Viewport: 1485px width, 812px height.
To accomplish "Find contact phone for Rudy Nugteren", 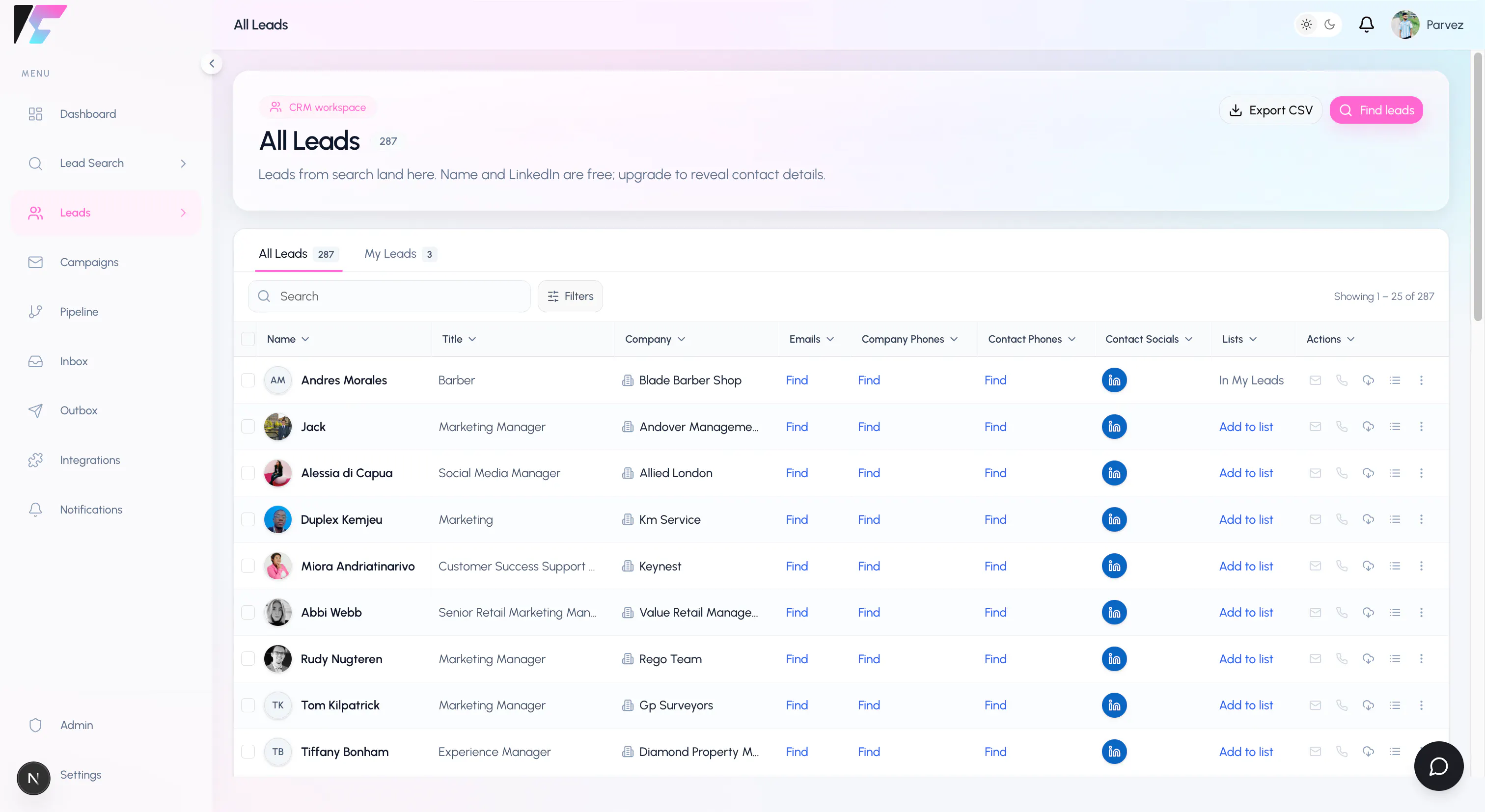I will 995,659.
